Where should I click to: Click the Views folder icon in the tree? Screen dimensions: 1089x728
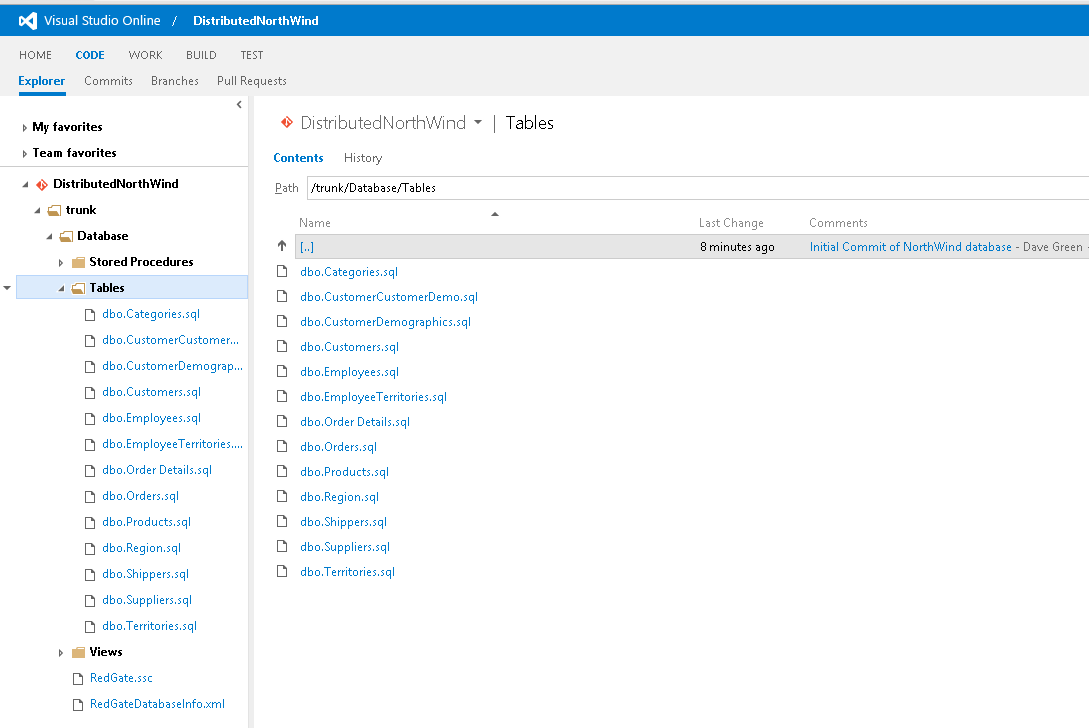point(78,652)
